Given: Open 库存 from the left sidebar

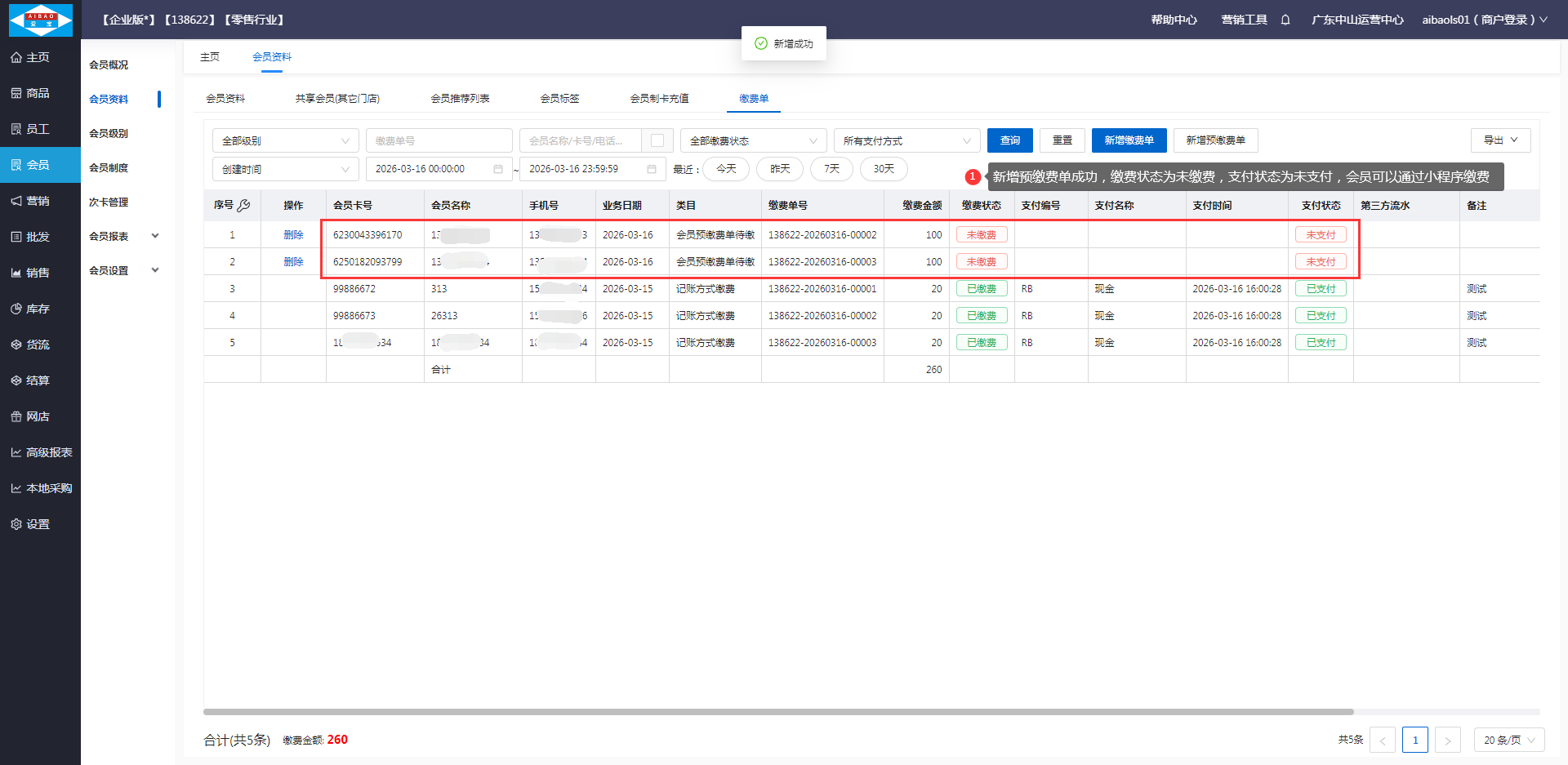Looking at the screenshot, I should tap(39, 309).
